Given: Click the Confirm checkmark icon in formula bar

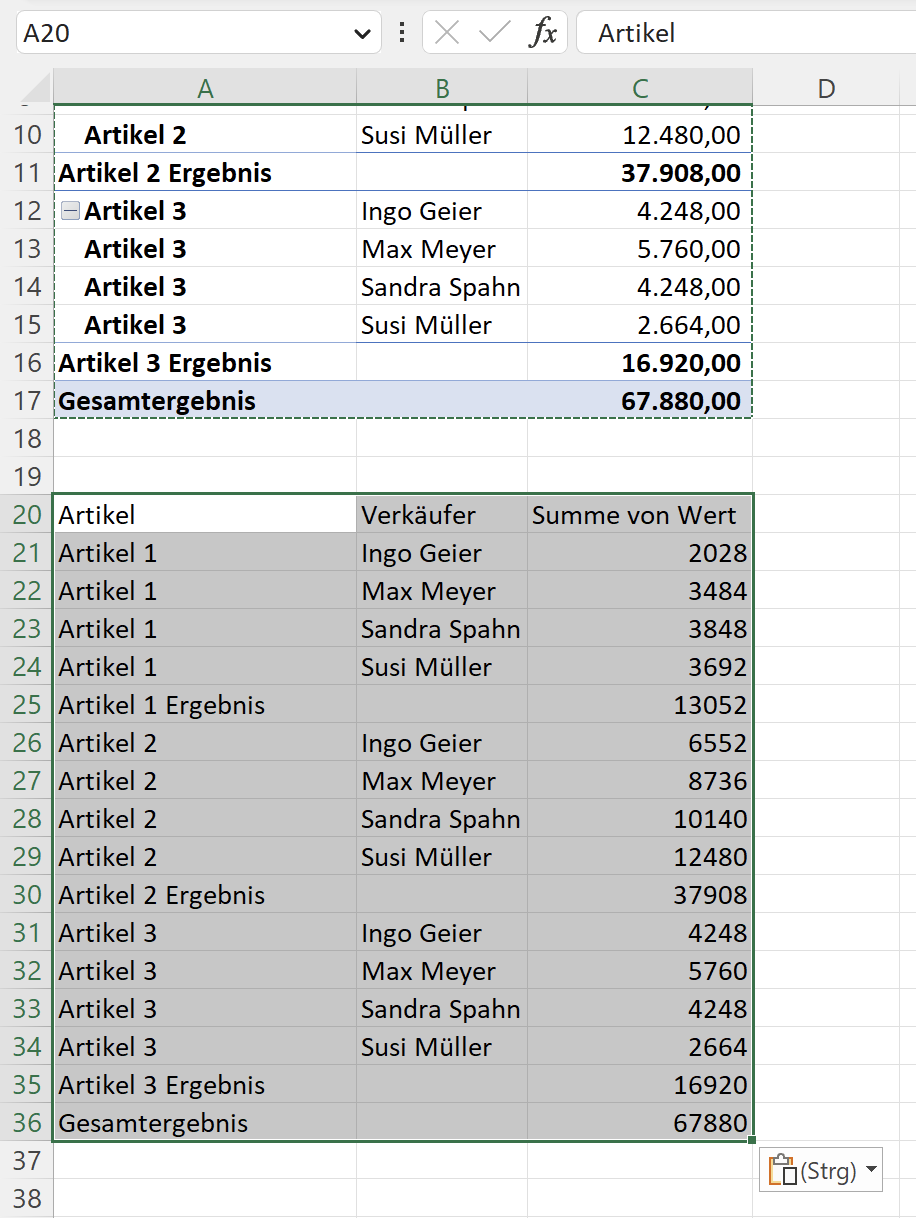Looking at the screenshot, I should tap(495, 33).
